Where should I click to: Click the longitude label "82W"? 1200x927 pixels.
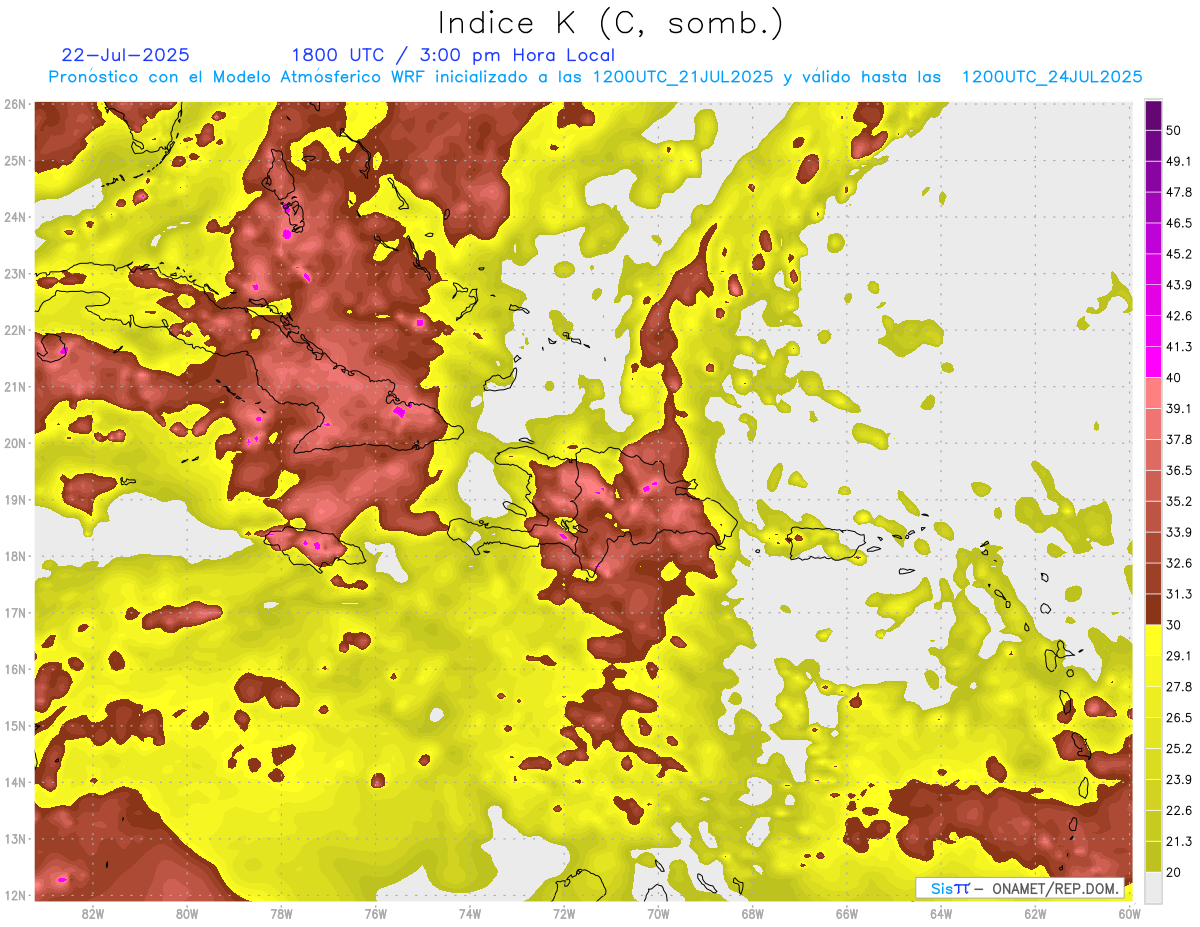click(93, 913)
